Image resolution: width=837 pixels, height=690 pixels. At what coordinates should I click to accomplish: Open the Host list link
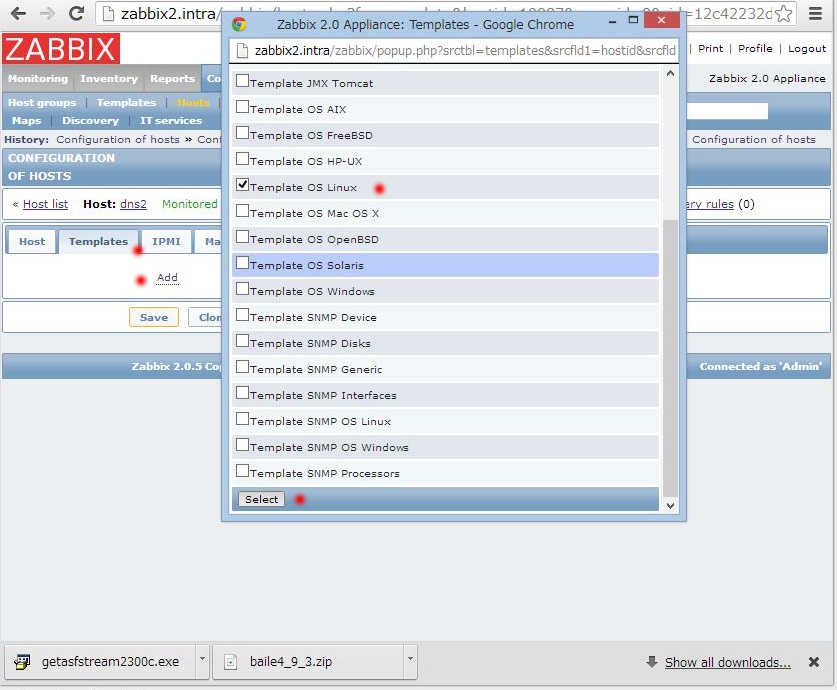click(x=45, y=204)
